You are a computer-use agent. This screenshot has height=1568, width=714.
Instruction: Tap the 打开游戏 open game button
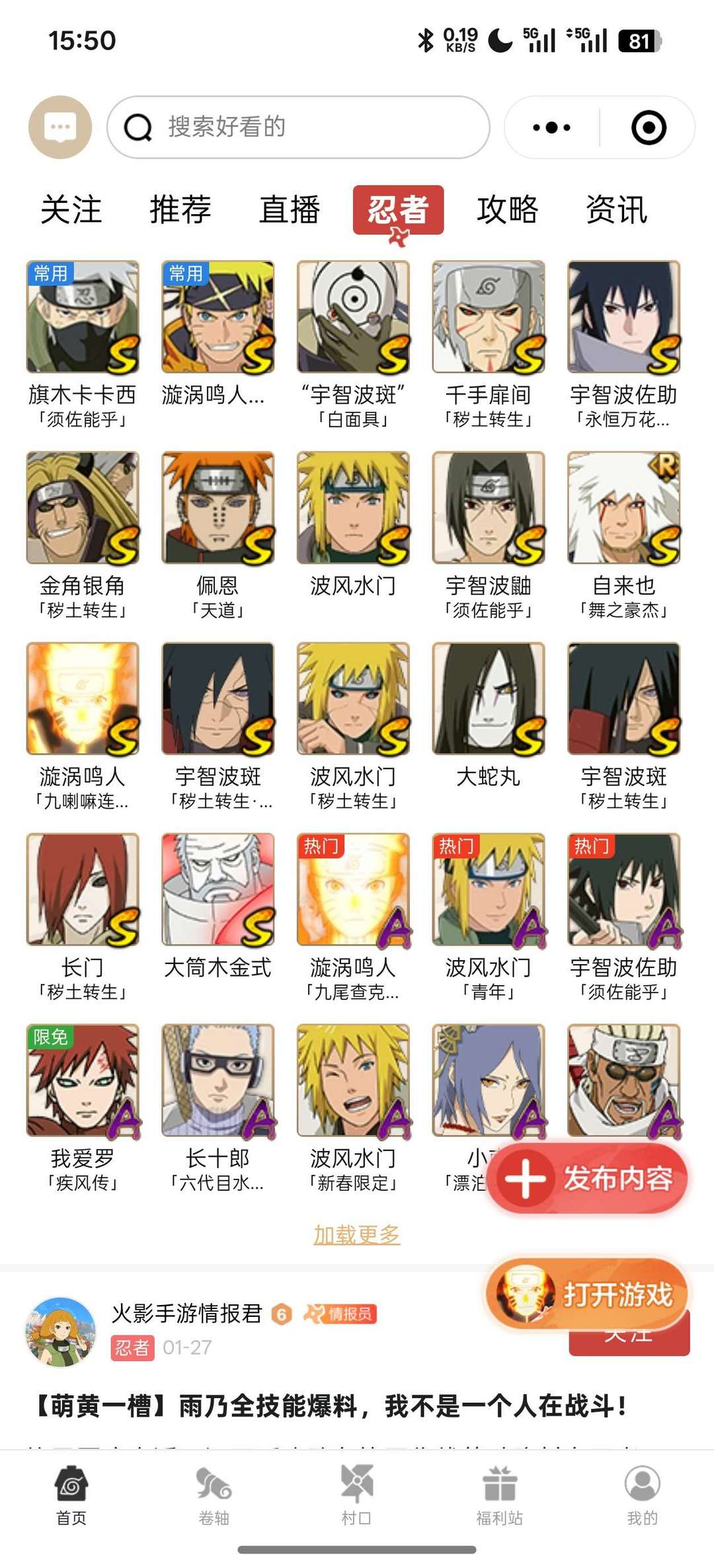588,1294
